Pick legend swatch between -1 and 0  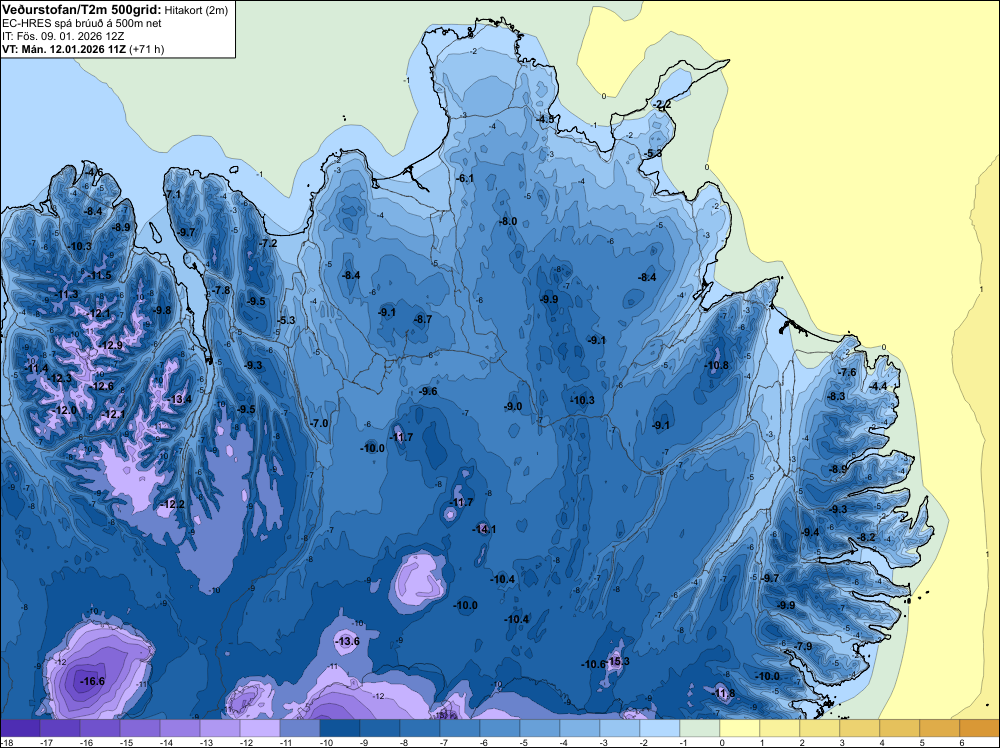700,728
